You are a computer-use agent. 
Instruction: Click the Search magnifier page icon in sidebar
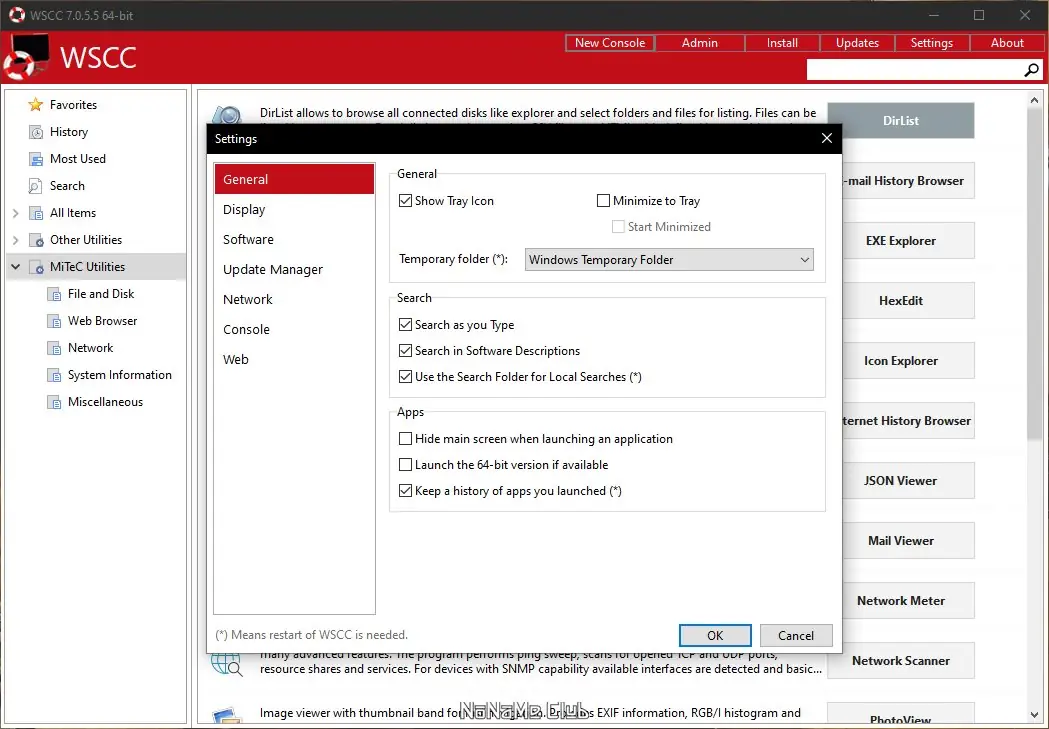pos(35,186)
